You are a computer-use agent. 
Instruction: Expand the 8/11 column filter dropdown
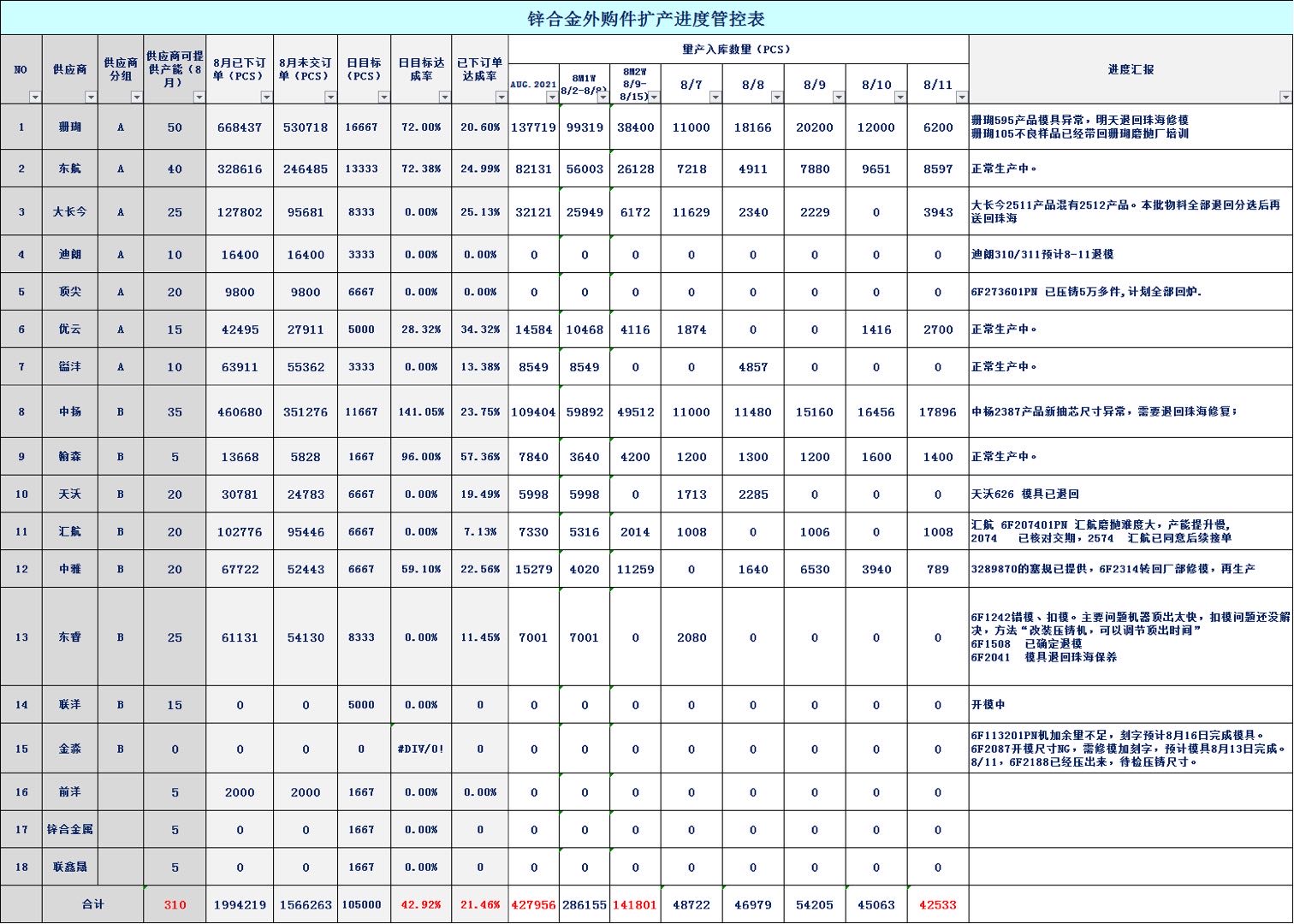click(x=962, y=98)
